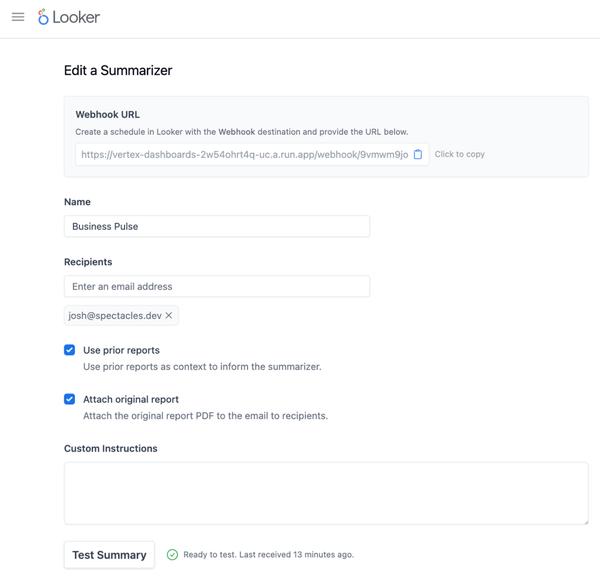Screen dimensions: 600x579
Task: Toggle the Attach original report checkbox
Action: click(70, 399)
